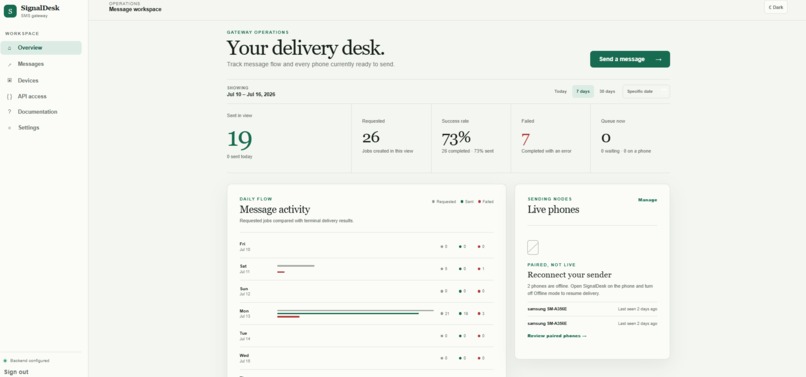Viewport: 806px width, 377px height.
Task: Open API access in the sidebar
Action: point(41,96)
